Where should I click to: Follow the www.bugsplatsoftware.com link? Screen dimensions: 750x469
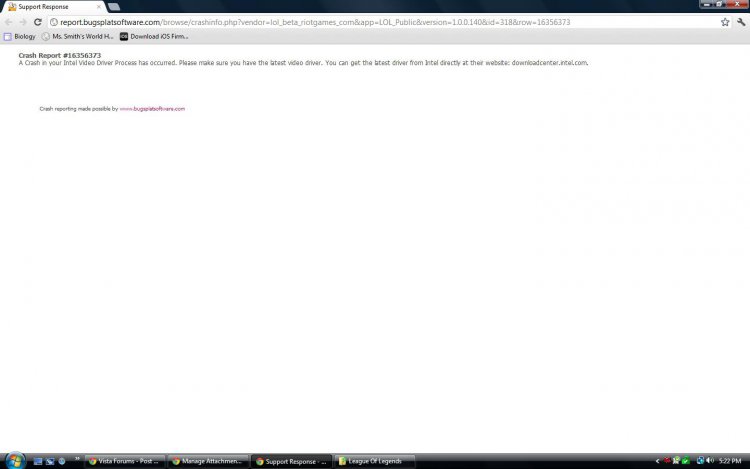click(152, 109)
